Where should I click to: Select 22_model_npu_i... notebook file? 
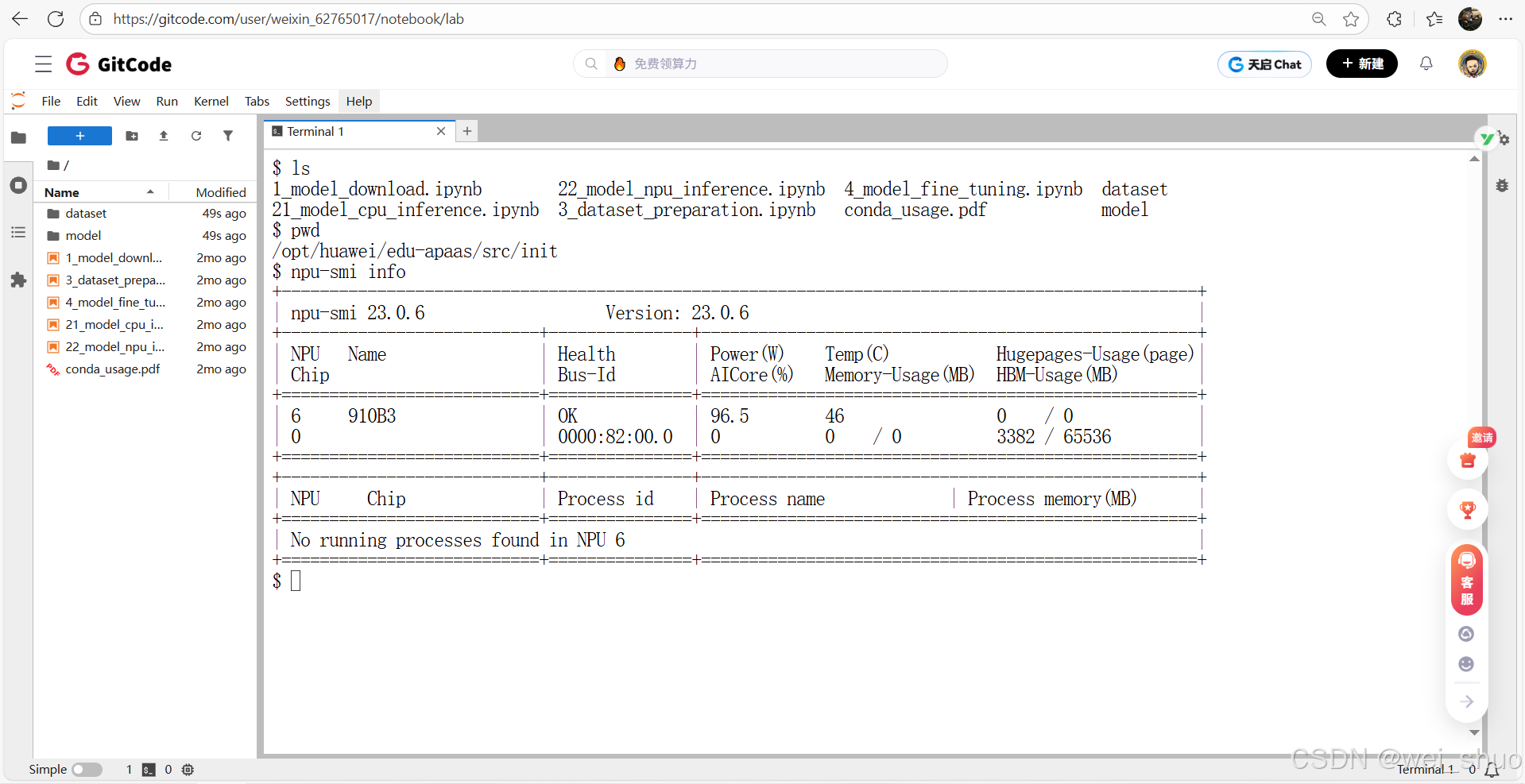[146, 346]
